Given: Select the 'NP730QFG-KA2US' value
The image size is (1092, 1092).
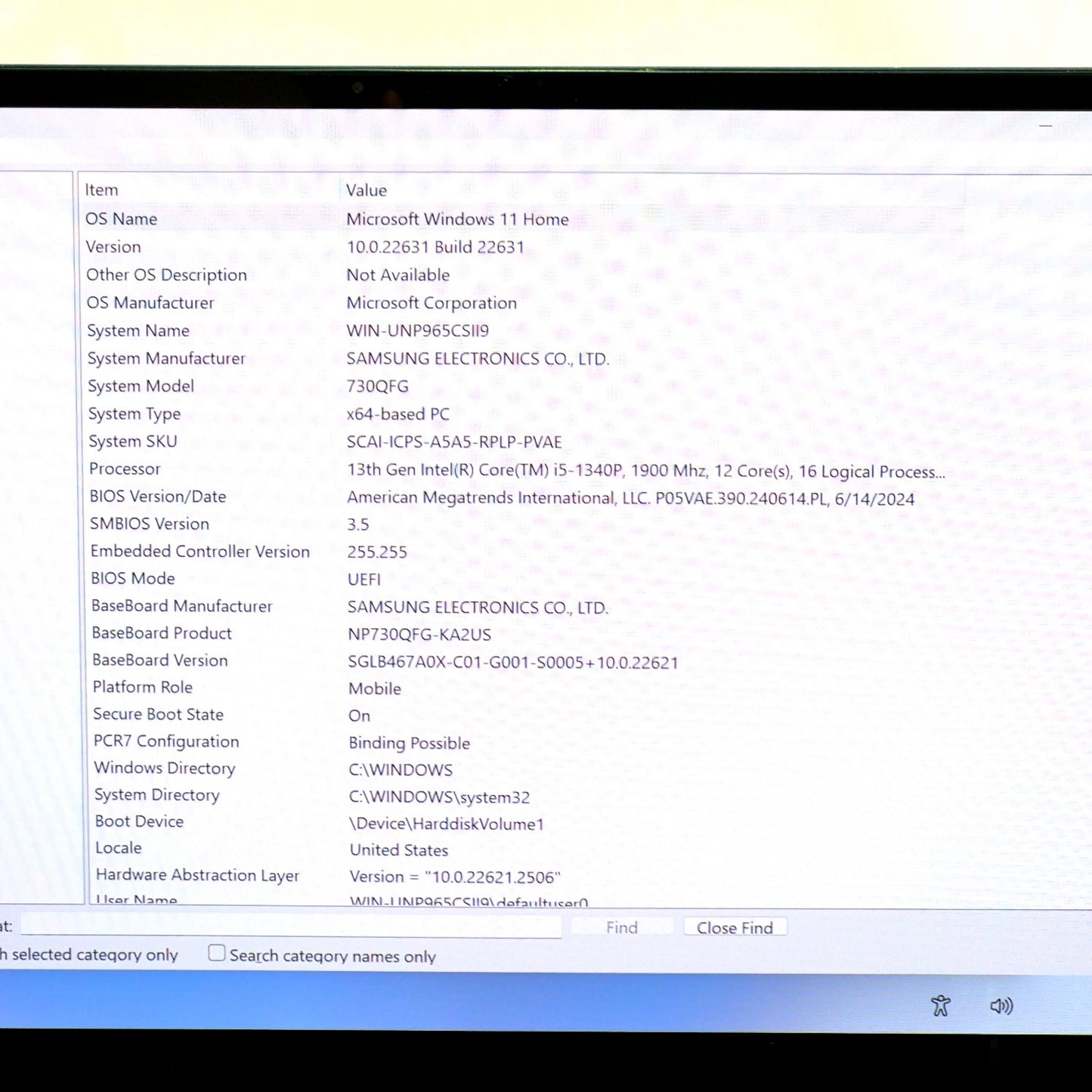Looking at the screenshot, I should pos(419,635).
